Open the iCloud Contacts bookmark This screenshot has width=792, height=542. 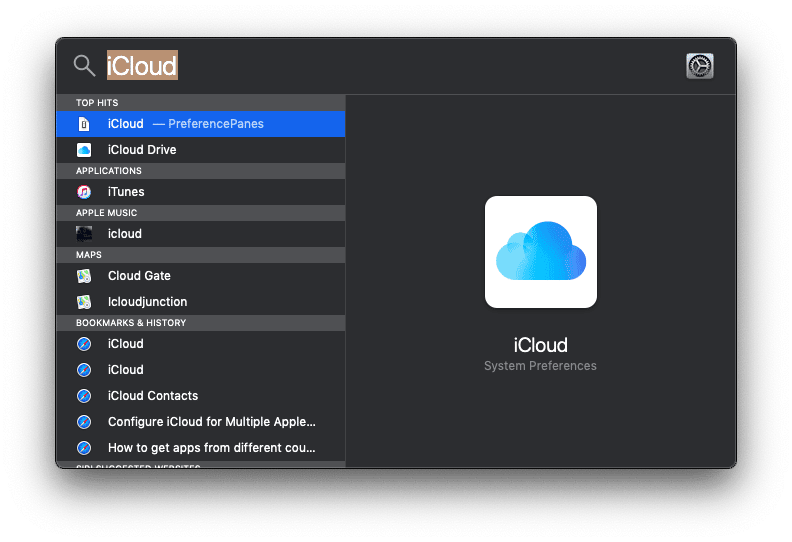[201, 396]
